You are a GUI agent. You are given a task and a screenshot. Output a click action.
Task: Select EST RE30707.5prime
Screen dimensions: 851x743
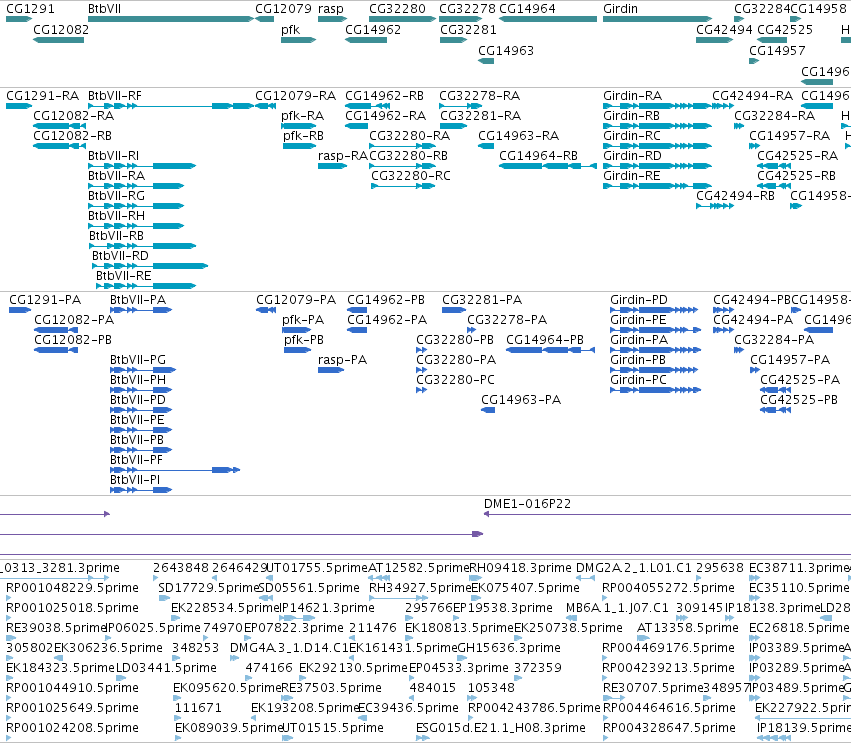653,687
